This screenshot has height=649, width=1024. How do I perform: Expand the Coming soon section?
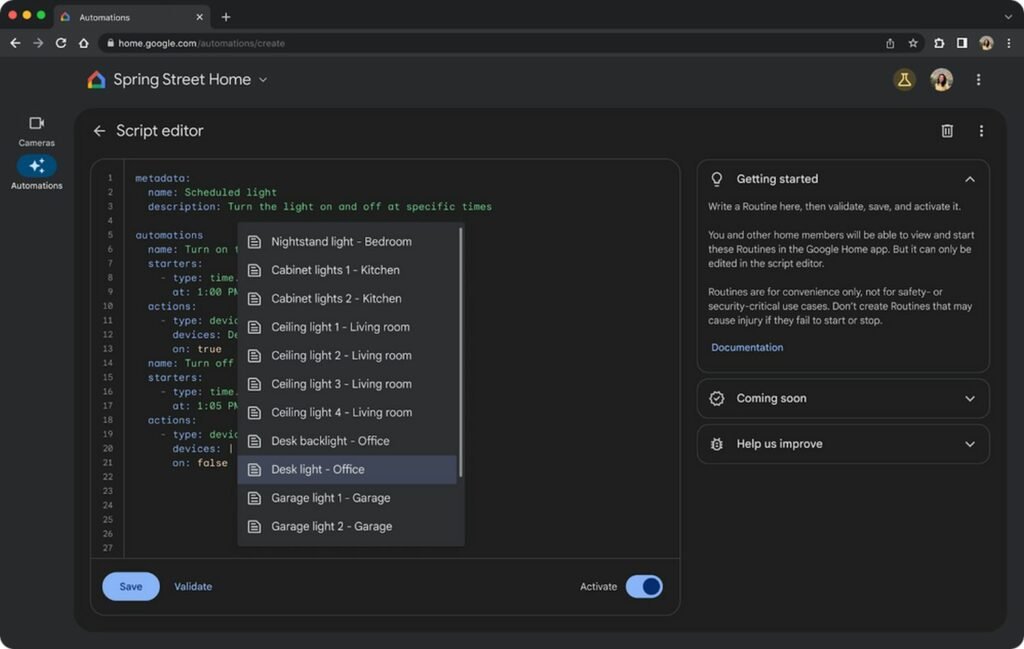tap(969, 398)
